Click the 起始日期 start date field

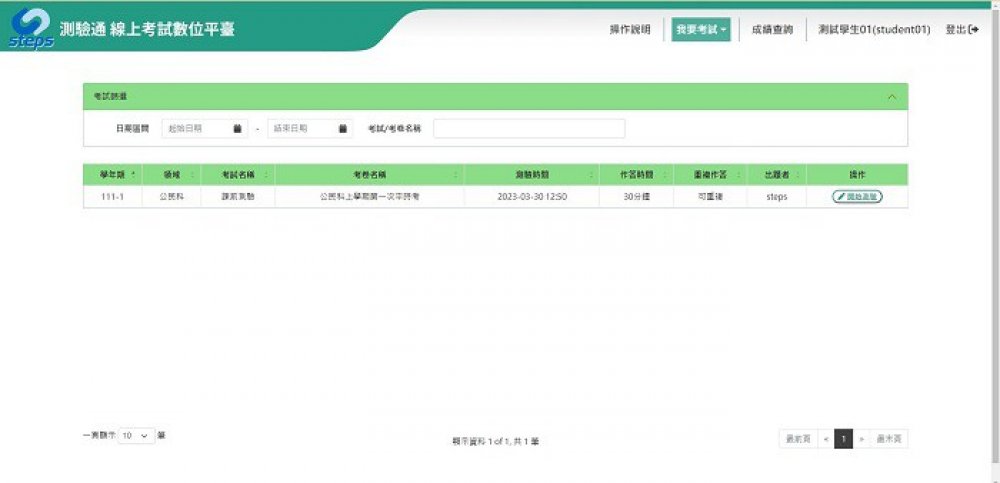click(195, 129)
